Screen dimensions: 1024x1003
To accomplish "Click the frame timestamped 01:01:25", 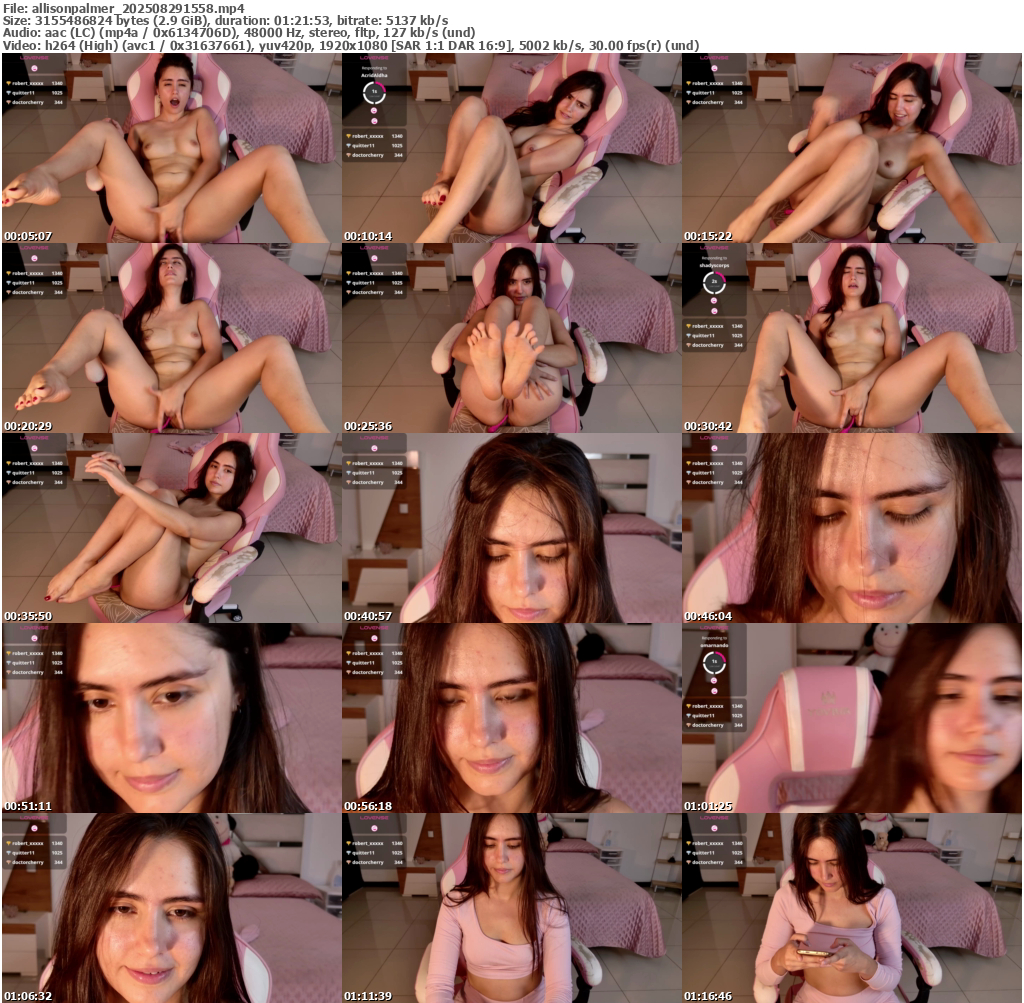I will pyautogui.click(x=851, y=718).
